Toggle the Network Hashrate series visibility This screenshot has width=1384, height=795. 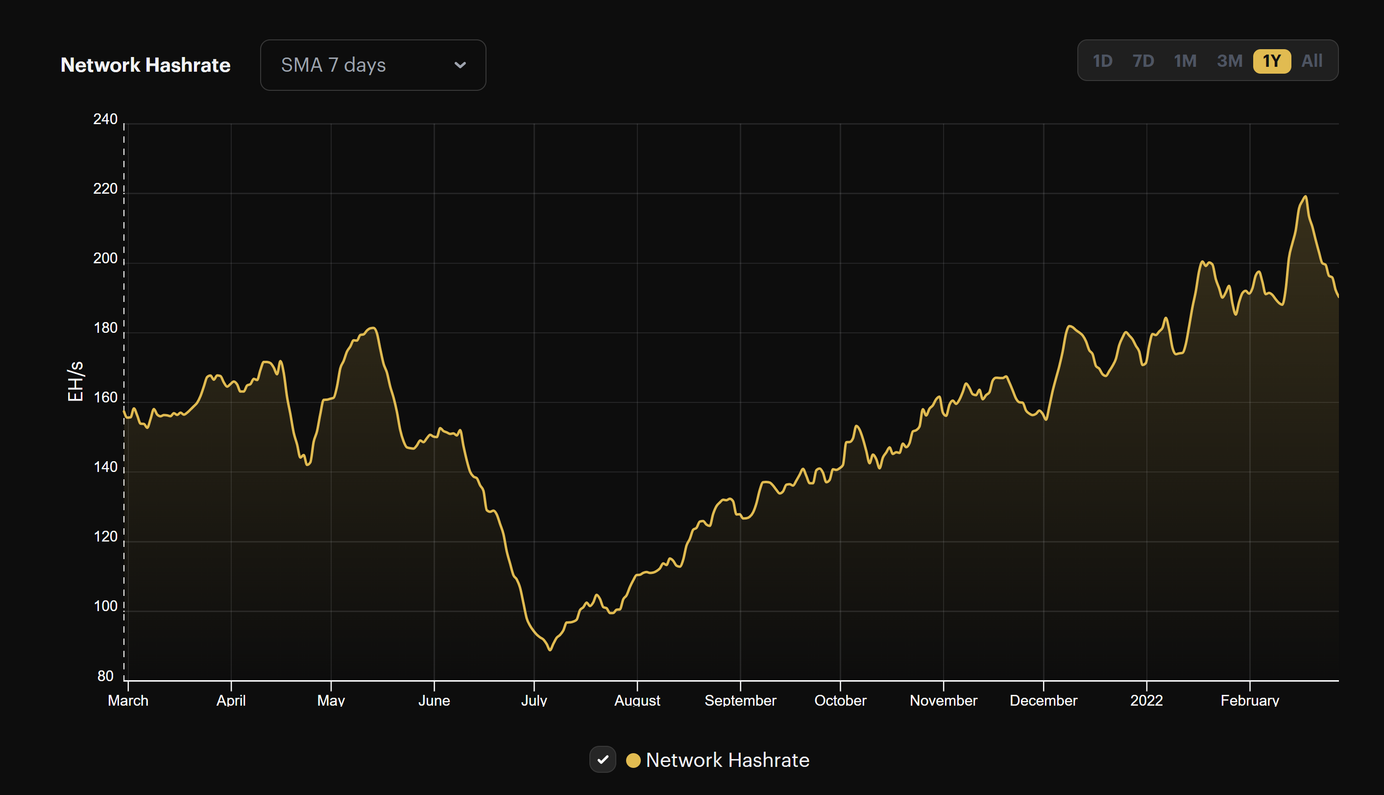[x=602, y=759]
